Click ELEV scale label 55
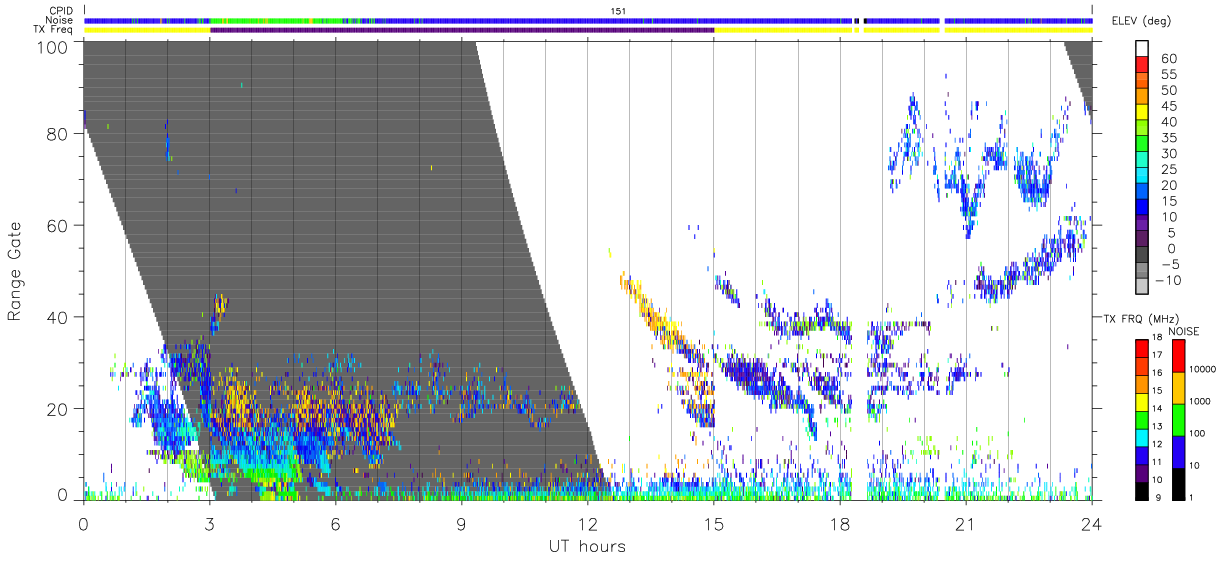 1167,75
